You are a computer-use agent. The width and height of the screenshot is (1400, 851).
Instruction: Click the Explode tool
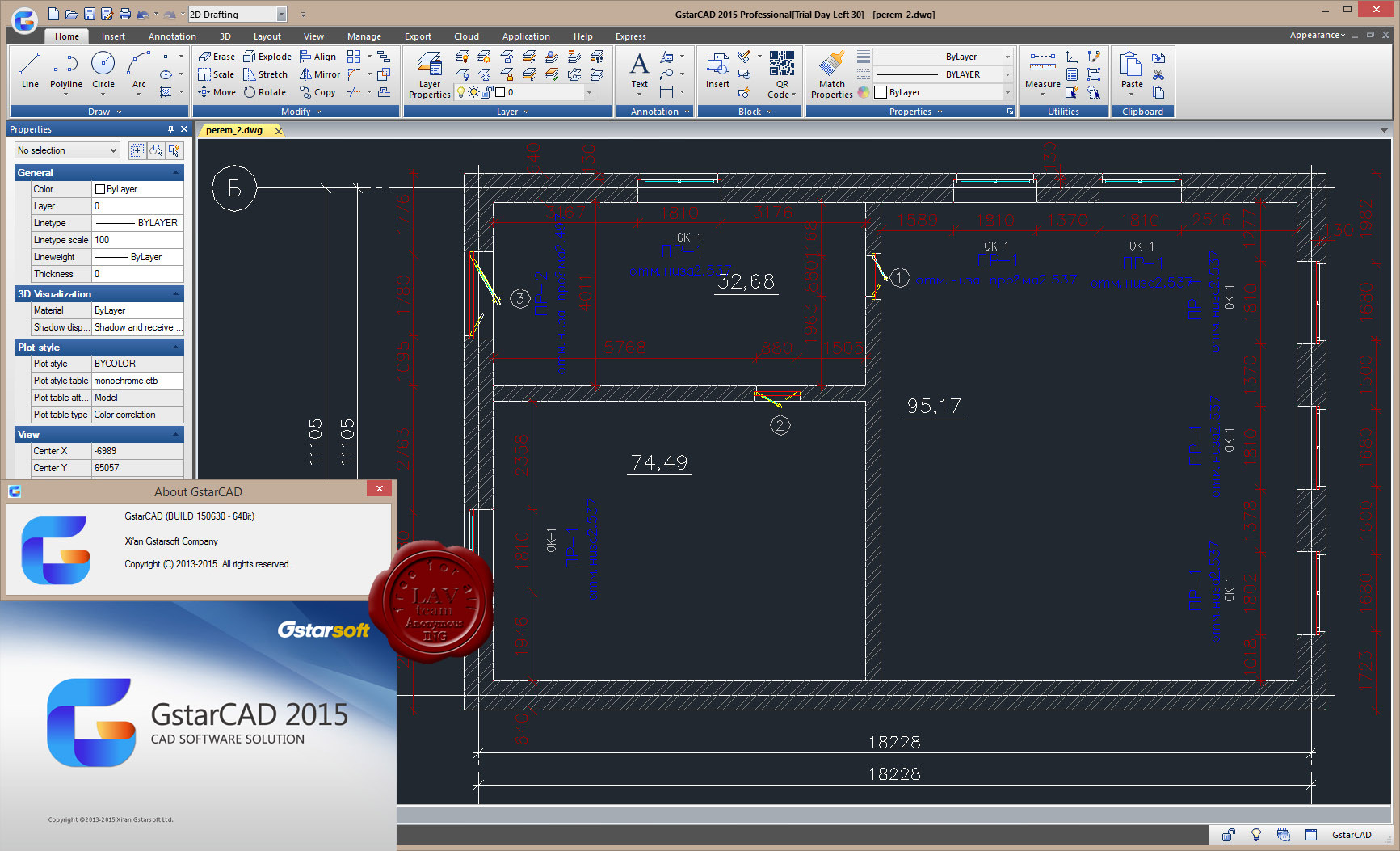pos(267,57)
